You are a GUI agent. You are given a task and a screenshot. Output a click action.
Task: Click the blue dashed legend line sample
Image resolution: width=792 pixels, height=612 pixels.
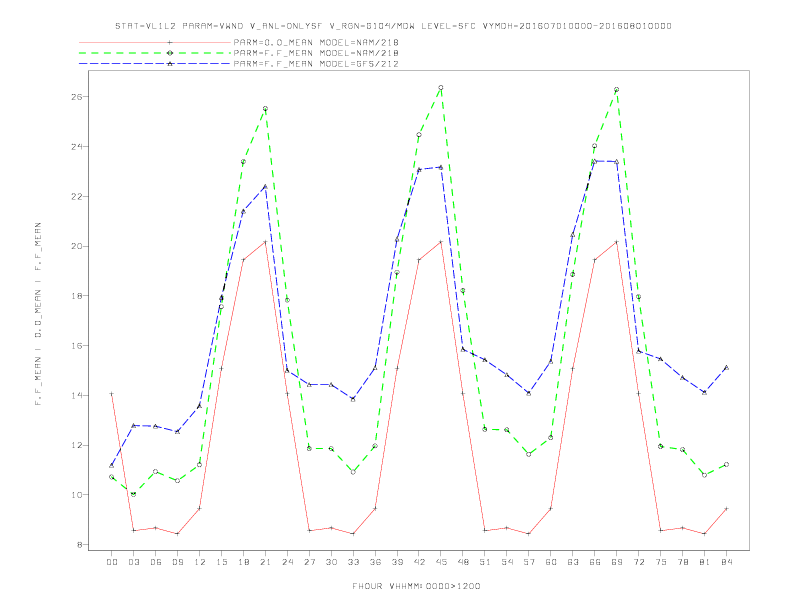click(x=155, y=64)
